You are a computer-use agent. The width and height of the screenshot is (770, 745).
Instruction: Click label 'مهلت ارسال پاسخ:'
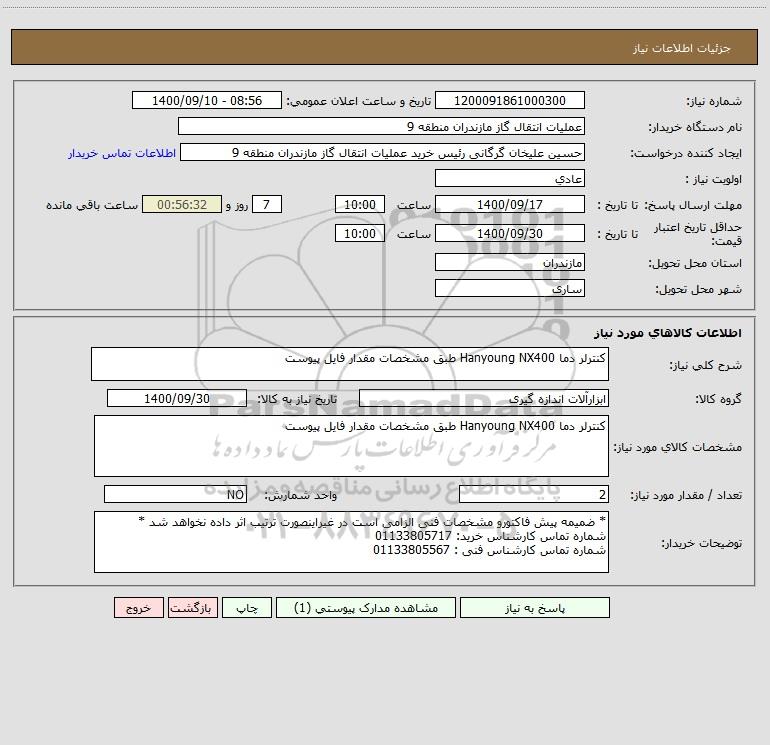(x=693, y=205)
